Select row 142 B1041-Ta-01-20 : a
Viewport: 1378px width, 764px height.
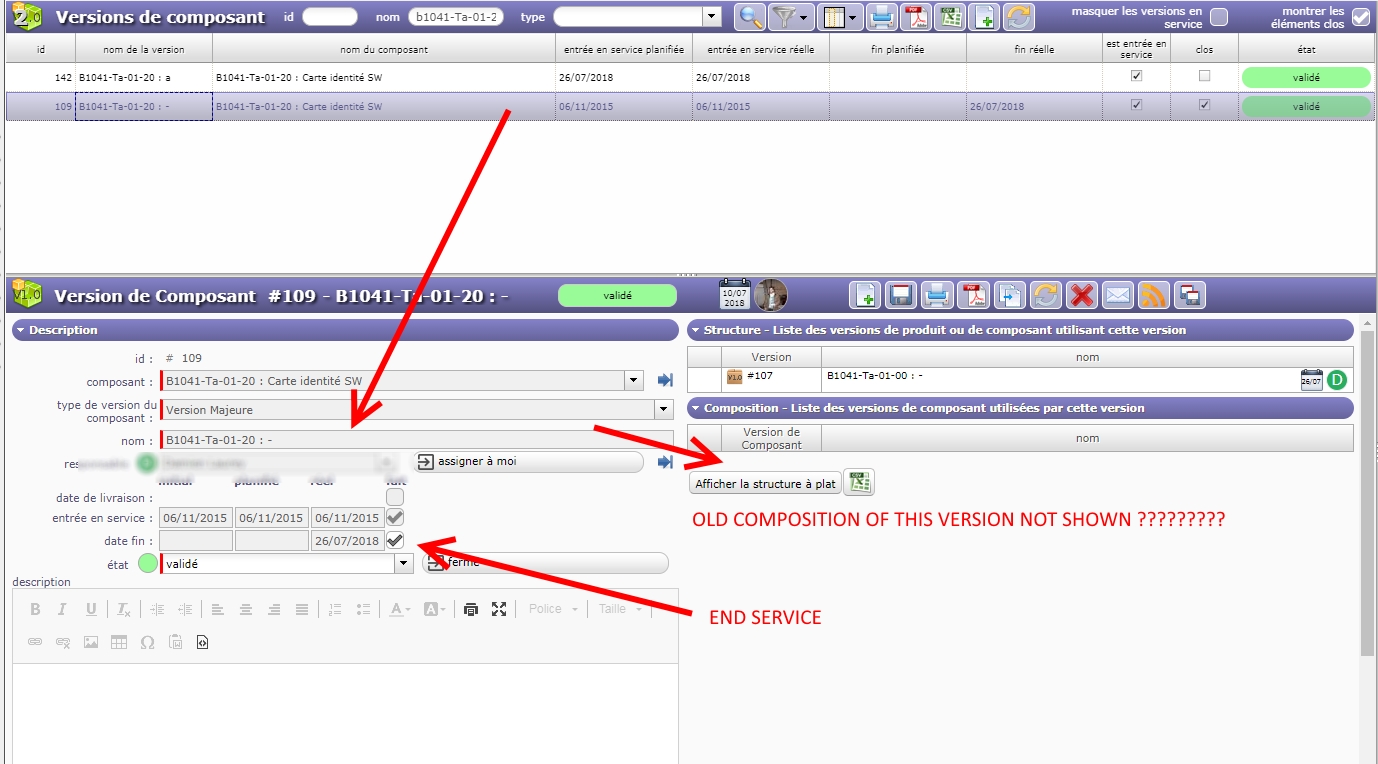click(x=689, y=77)
